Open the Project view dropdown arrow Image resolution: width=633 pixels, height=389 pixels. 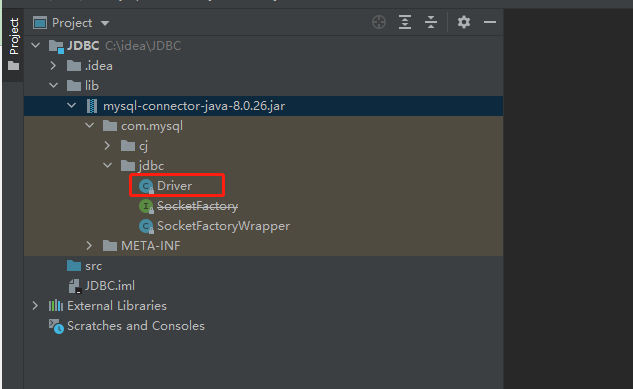[105, 23]
